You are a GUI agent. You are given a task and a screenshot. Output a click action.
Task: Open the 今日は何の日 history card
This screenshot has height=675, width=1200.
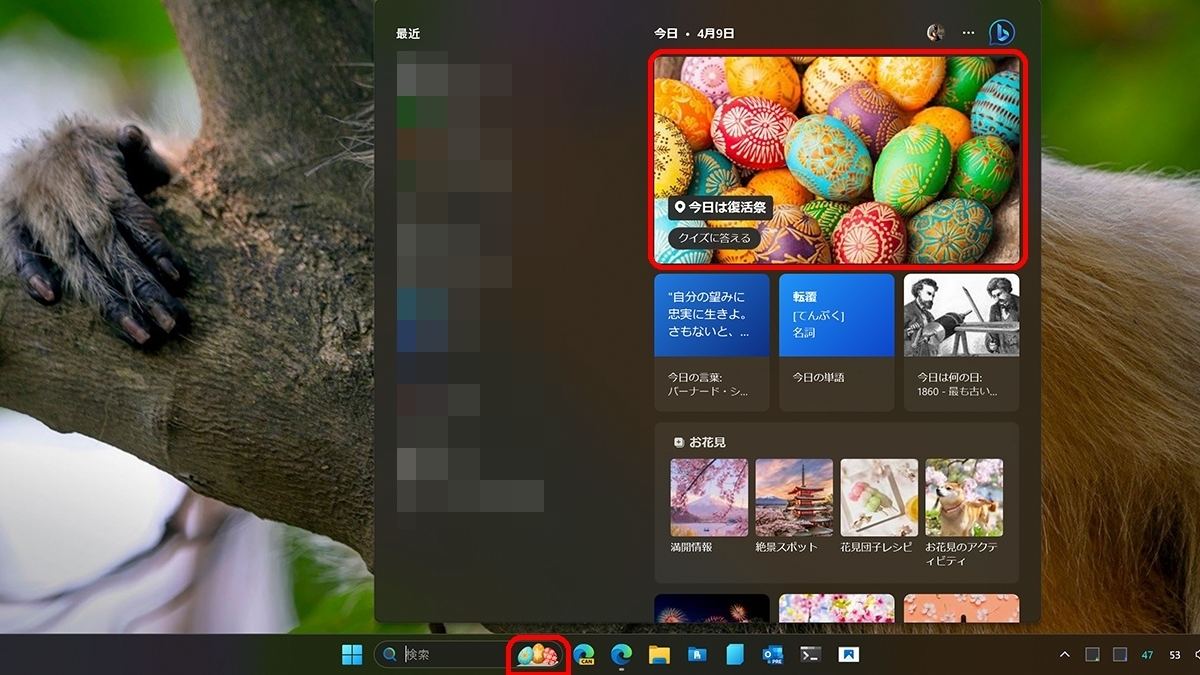point(961,340)
